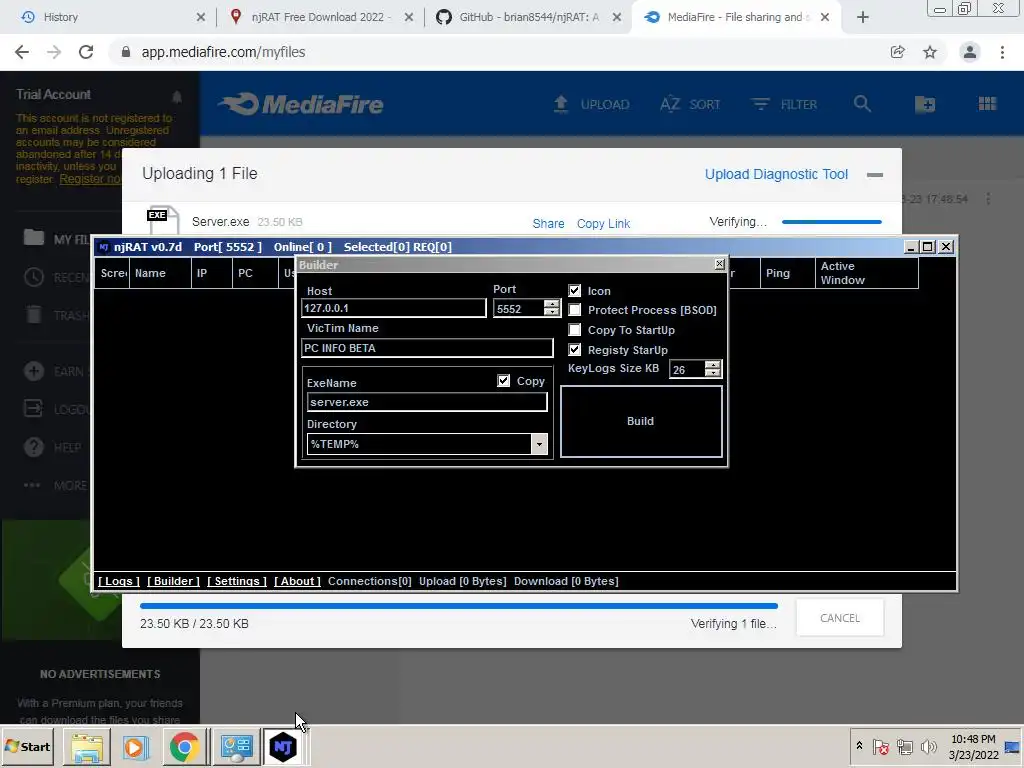
Task: Click the browser back arrow
Action: click(22, 52)
